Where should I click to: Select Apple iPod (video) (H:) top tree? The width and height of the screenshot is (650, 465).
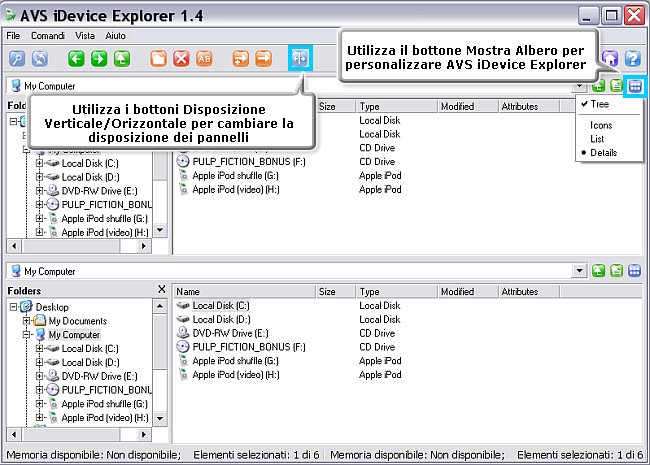pyautogui.click(x=105, y=232)
